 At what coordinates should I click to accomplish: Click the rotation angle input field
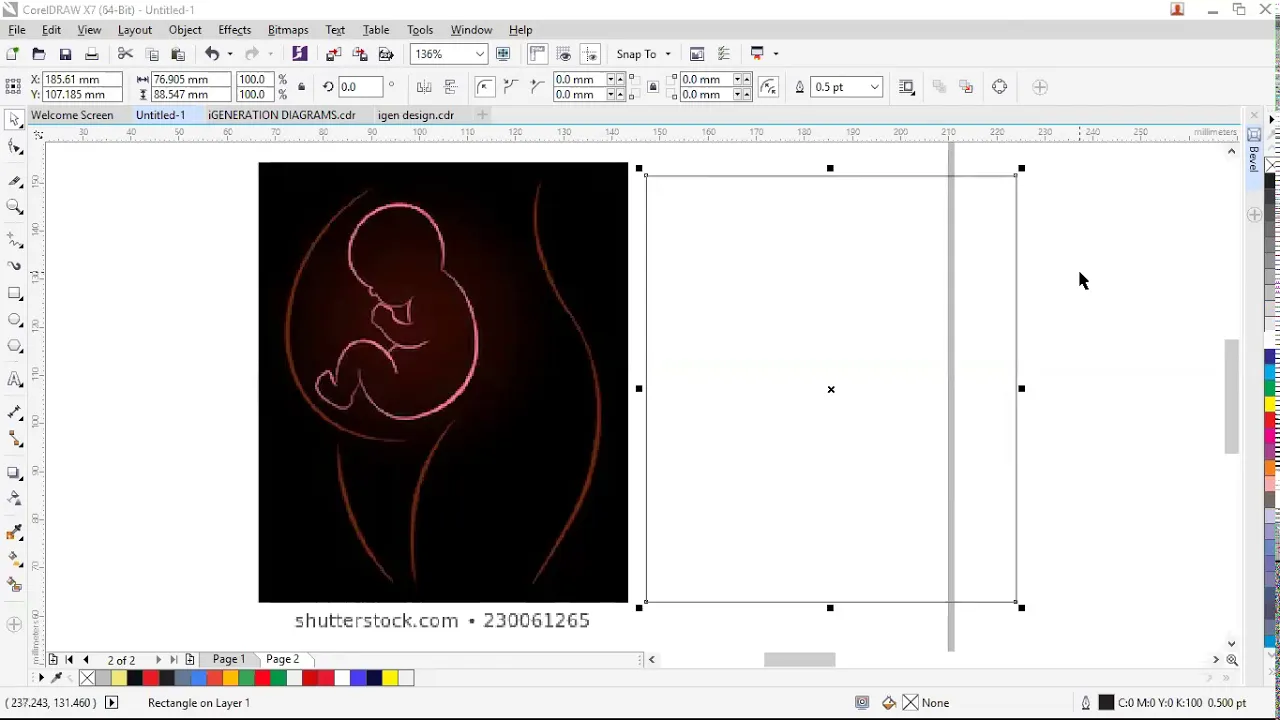[x=359, y=87]
